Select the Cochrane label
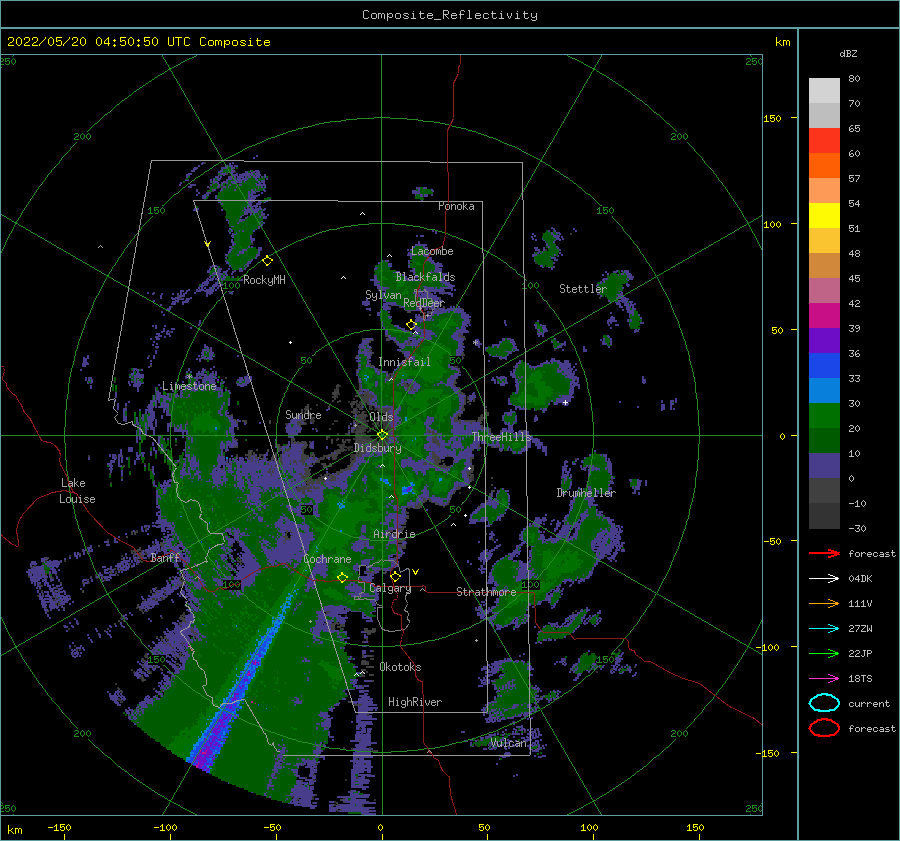Screen dimensions: 900x841 [x=327, y=559]
